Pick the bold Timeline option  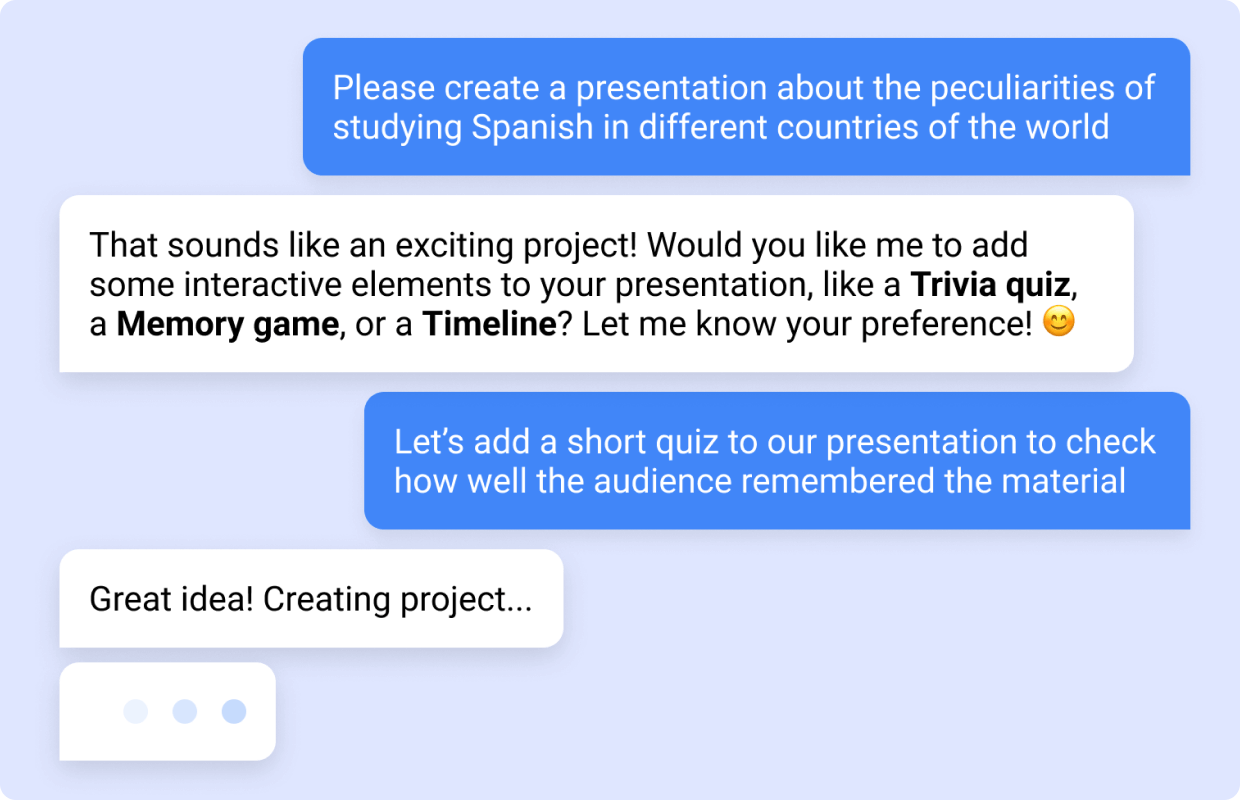[488, 325]
